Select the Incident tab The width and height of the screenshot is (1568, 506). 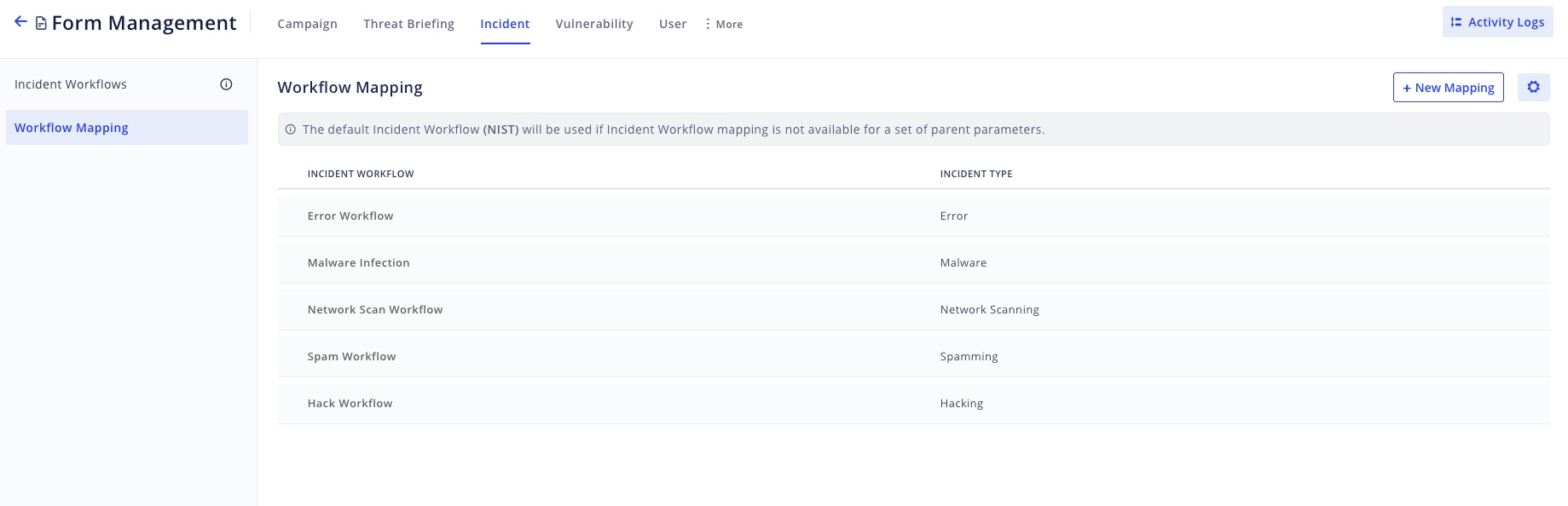click(505, 24)
